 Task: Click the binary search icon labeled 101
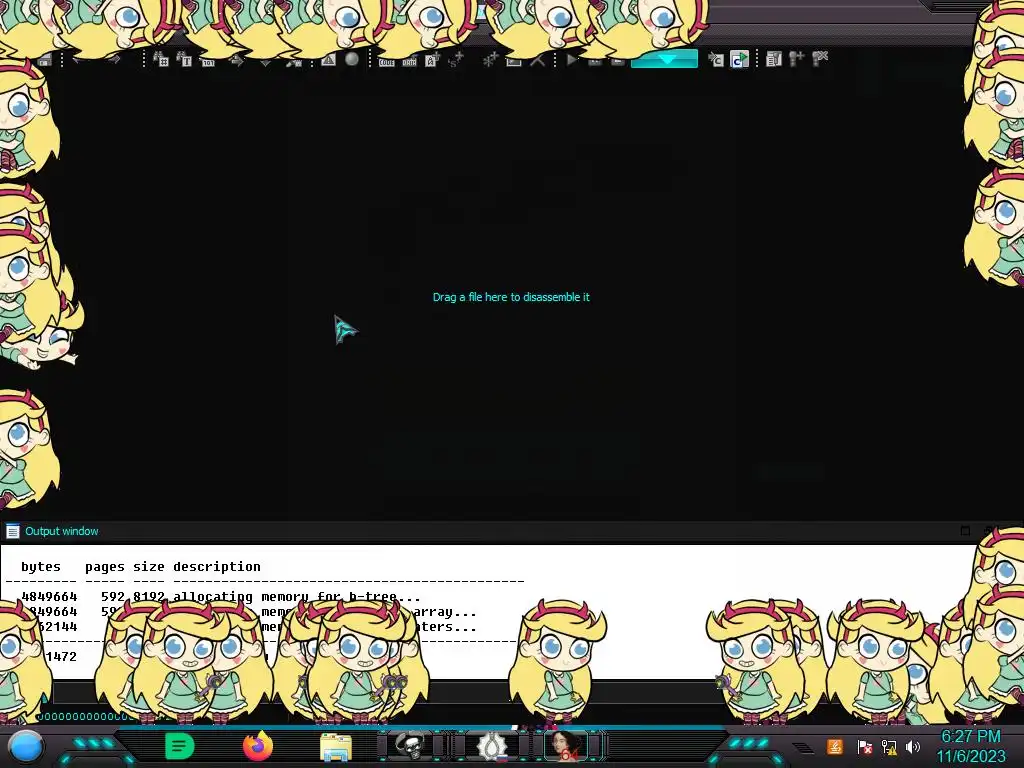tap(208, 63)
